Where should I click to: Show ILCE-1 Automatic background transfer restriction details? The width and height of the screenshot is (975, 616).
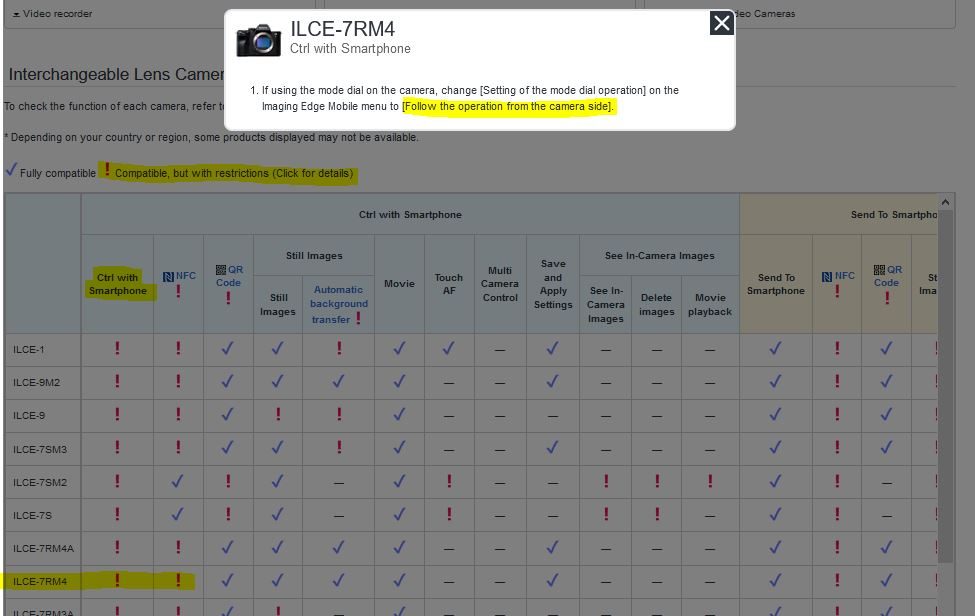pyautogui.click(x=339, y=349)
